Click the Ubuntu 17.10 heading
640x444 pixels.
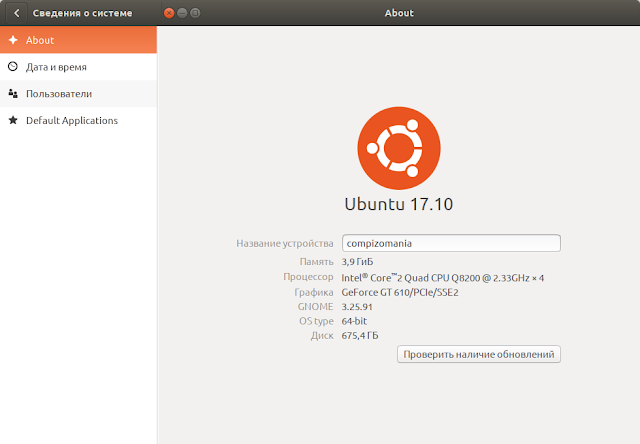tap(399, 204)
